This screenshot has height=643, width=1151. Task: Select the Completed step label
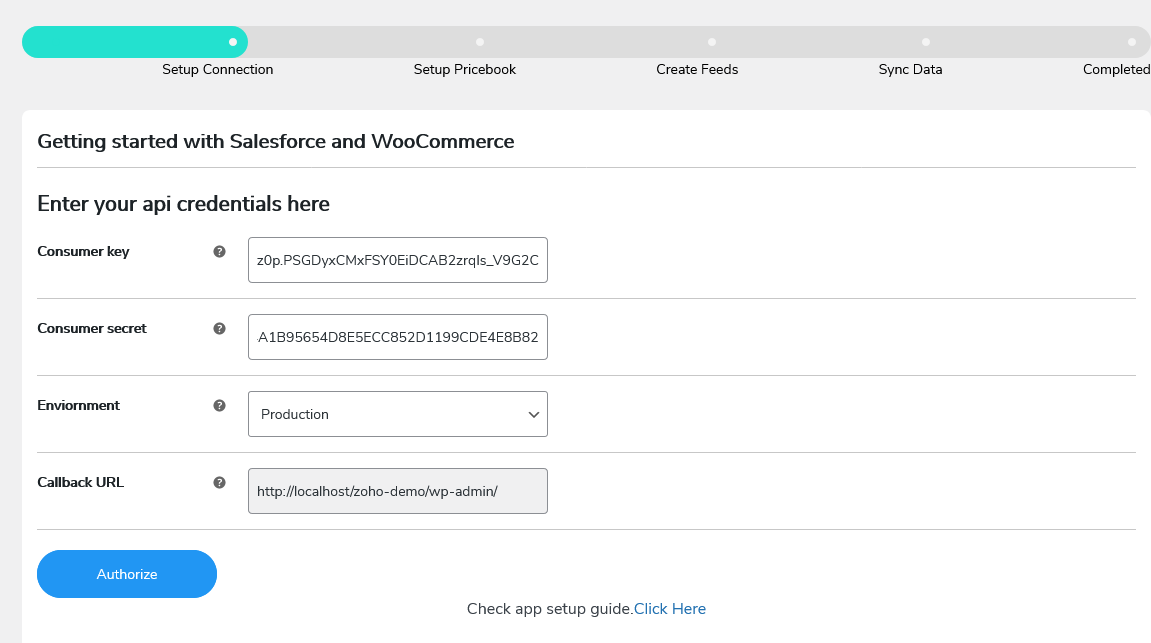(1114, 69)
